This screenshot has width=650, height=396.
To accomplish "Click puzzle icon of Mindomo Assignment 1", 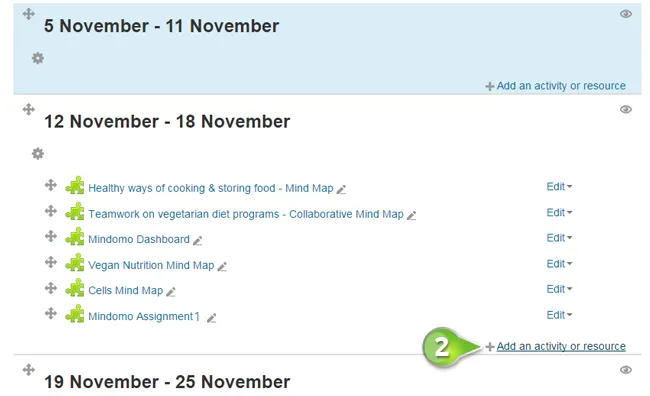I will [75, 314].
